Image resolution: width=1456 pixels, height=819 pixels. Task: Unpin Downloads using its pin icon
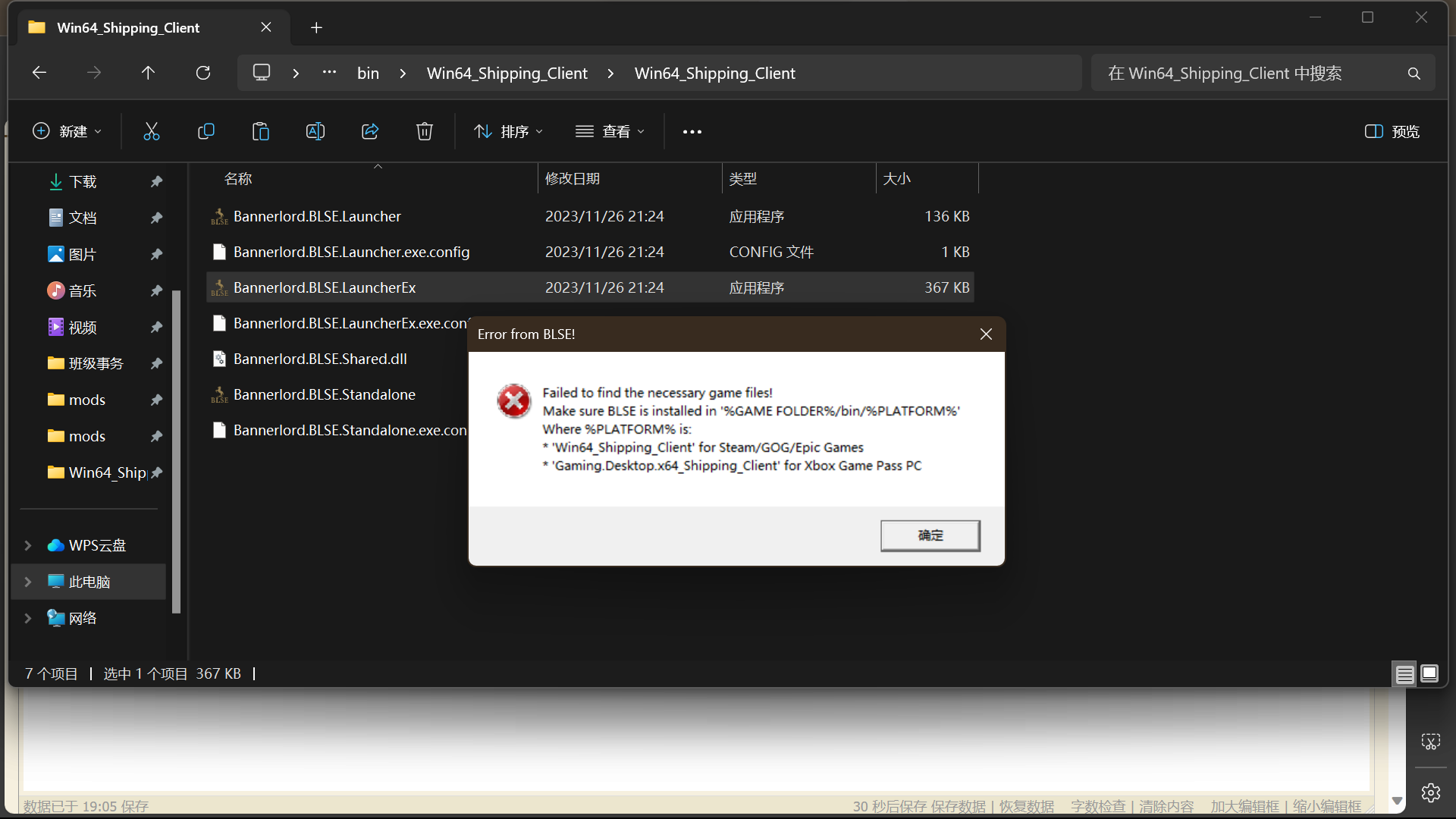156,181
